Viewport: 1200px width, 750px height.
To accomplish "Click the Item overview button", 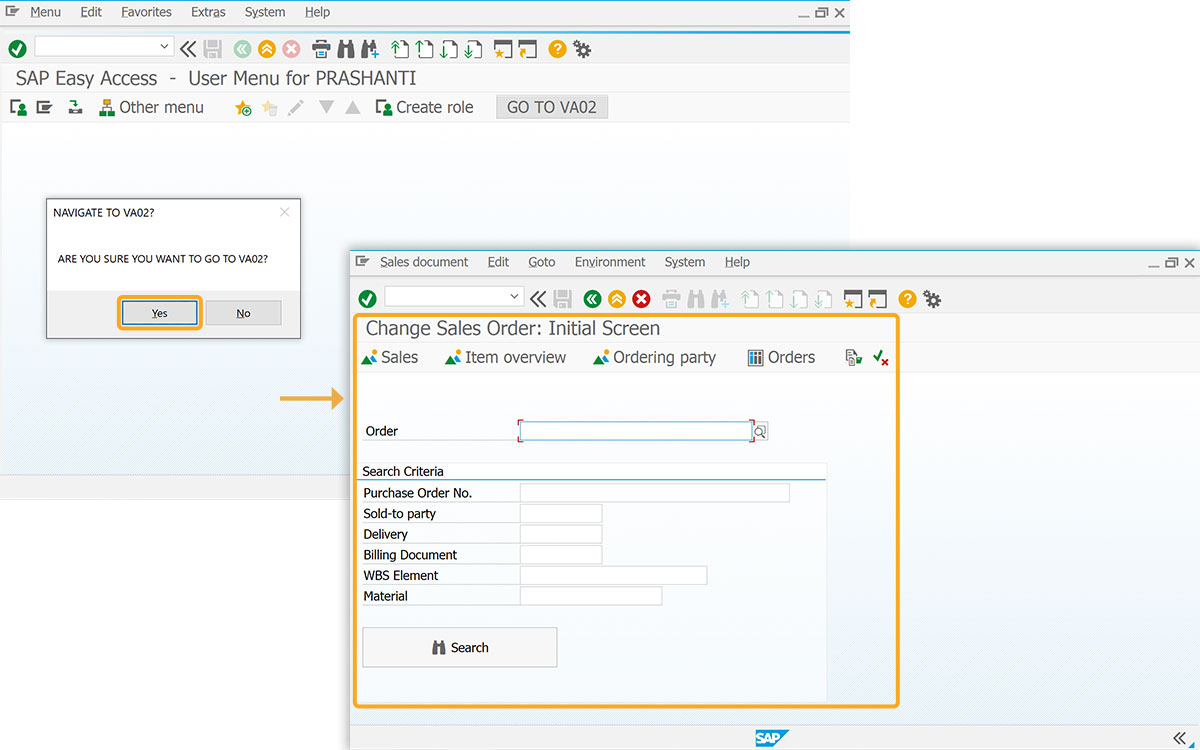I will point(506,357).
